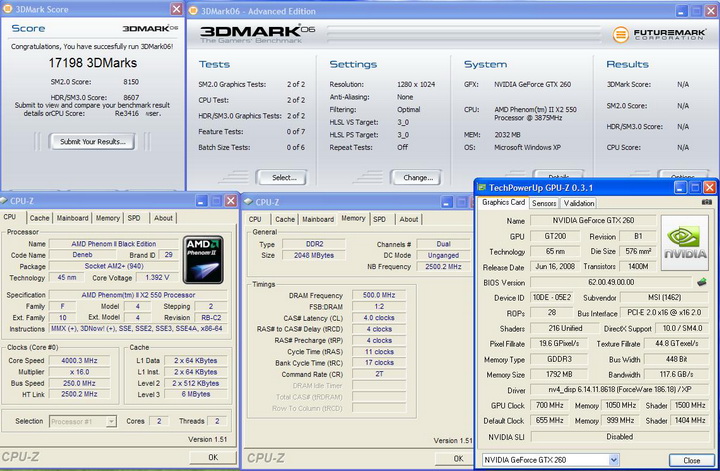Screen dimensions: 720x471
Task: Click the Resolution value 1280 x 1024
Action: pos(416,84)
